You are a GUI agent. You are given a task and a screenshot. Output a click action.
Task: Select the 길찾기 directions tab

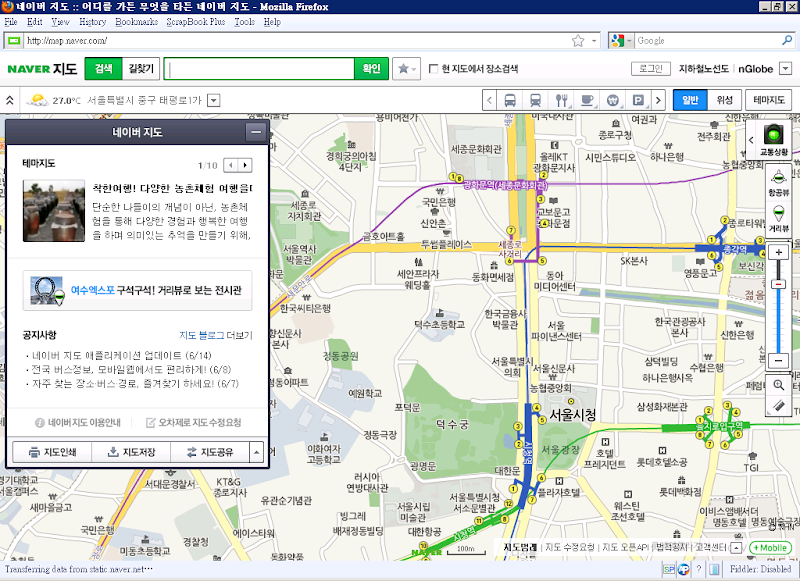[141, 69]
